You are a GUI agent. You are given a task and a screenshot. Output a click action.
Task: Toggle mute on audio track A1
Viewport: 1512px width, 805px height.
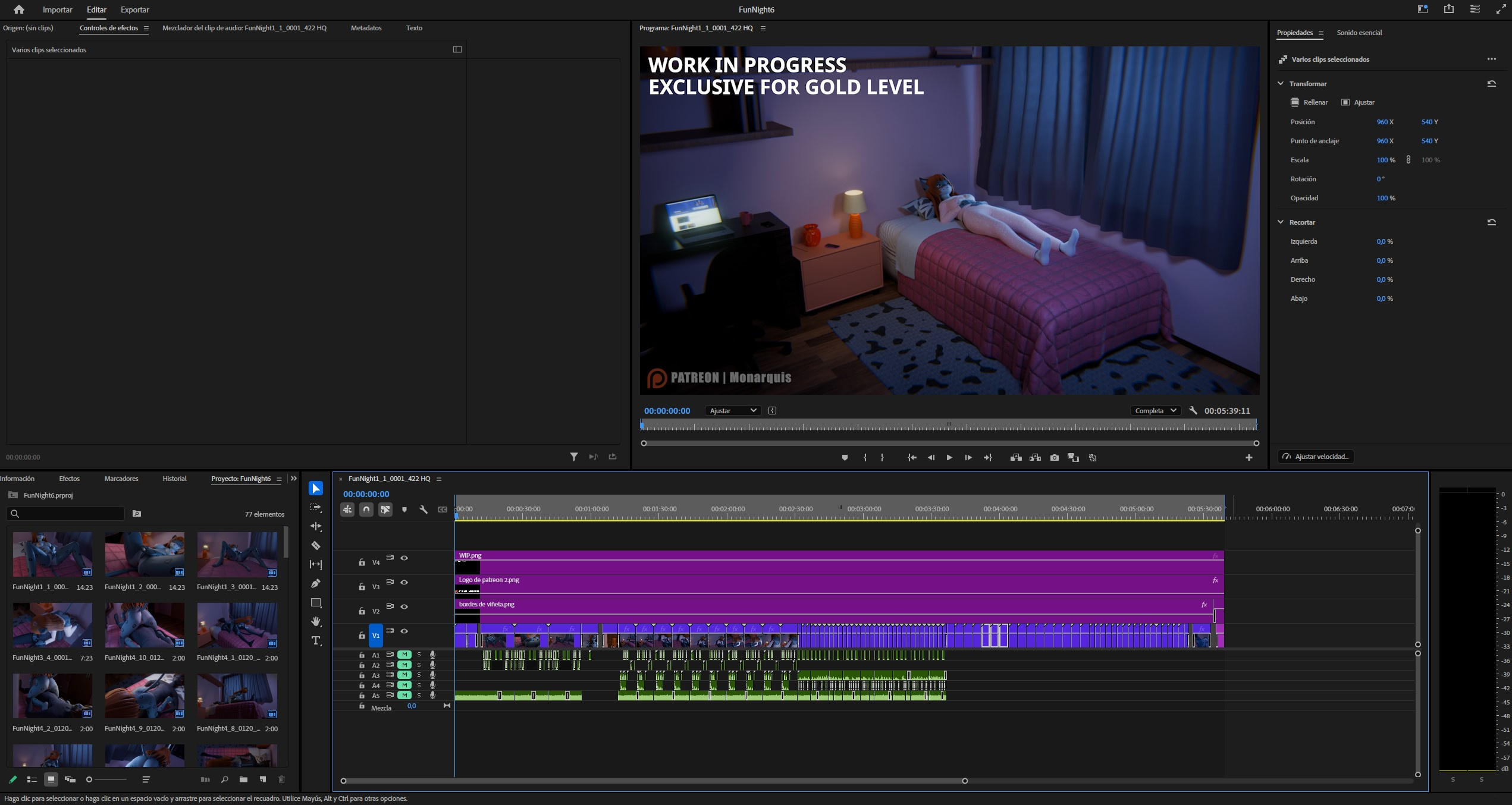point(404,655)
